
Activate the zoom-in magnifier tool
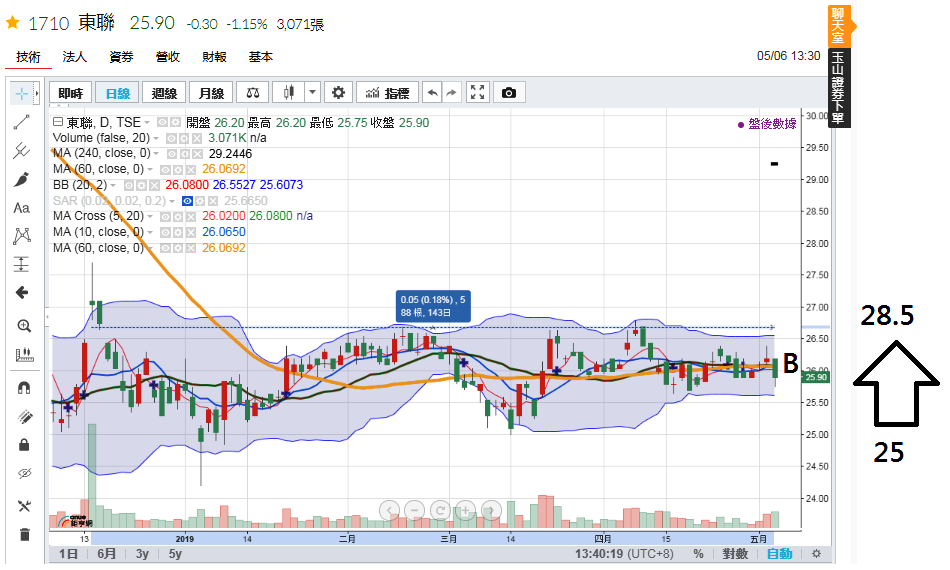coord(24,326)
